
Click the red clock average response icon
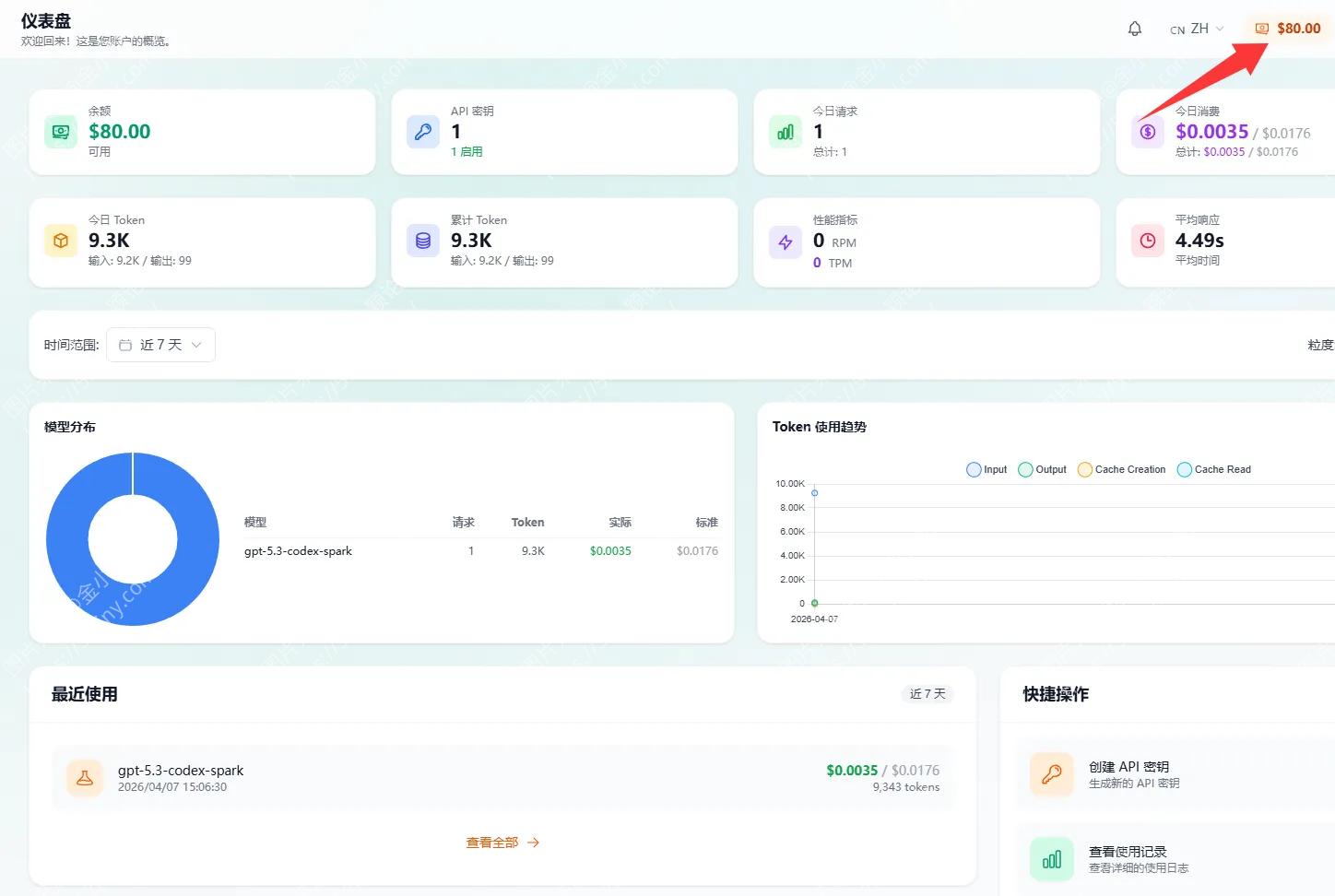point(1148,241)
